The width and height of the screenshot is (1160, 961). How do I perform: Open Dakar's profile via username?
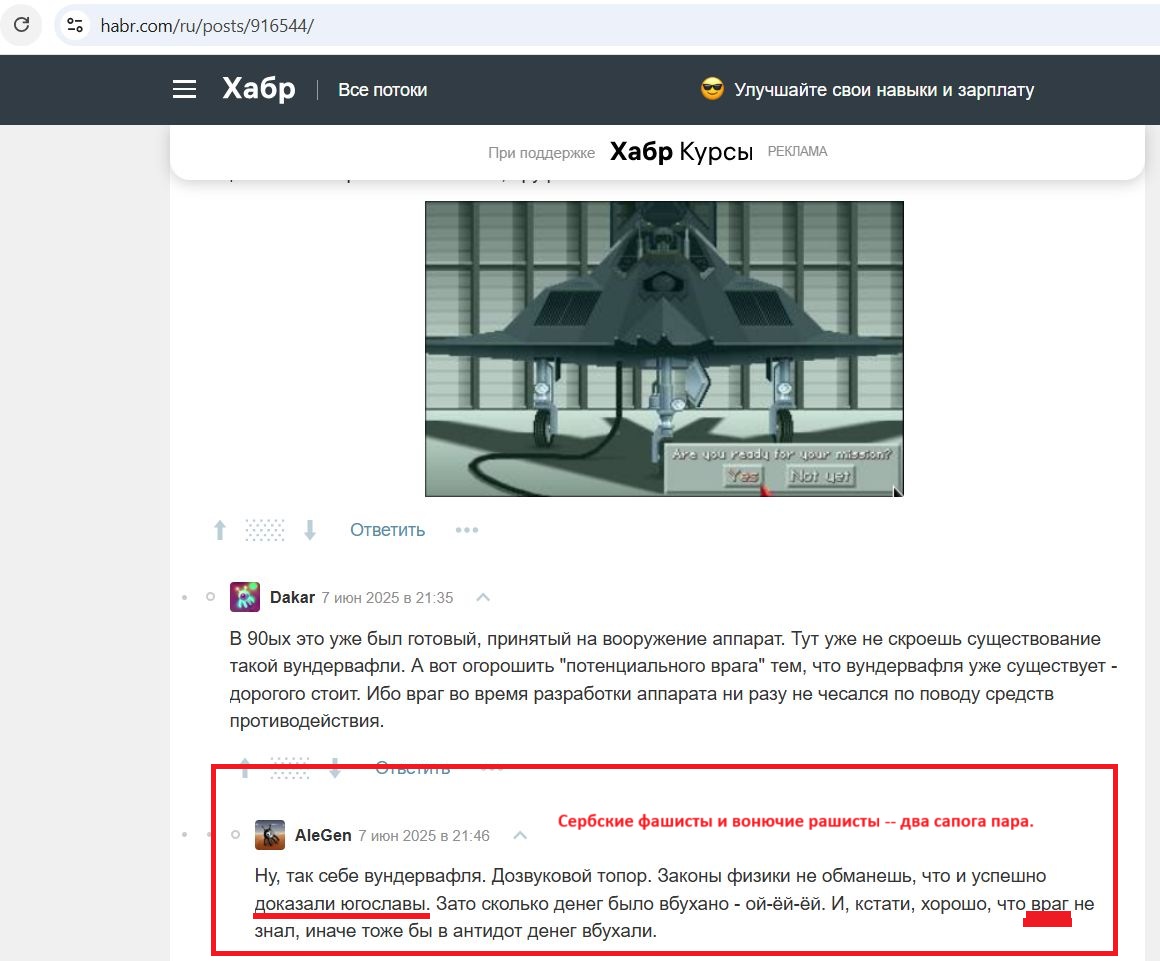292,597
